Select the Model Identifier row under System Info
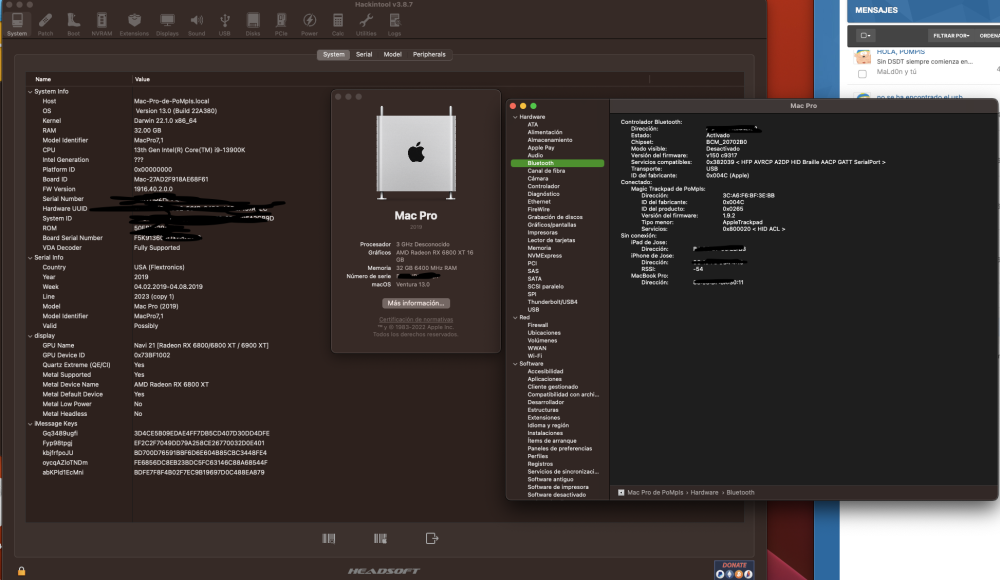 point(385,140)
